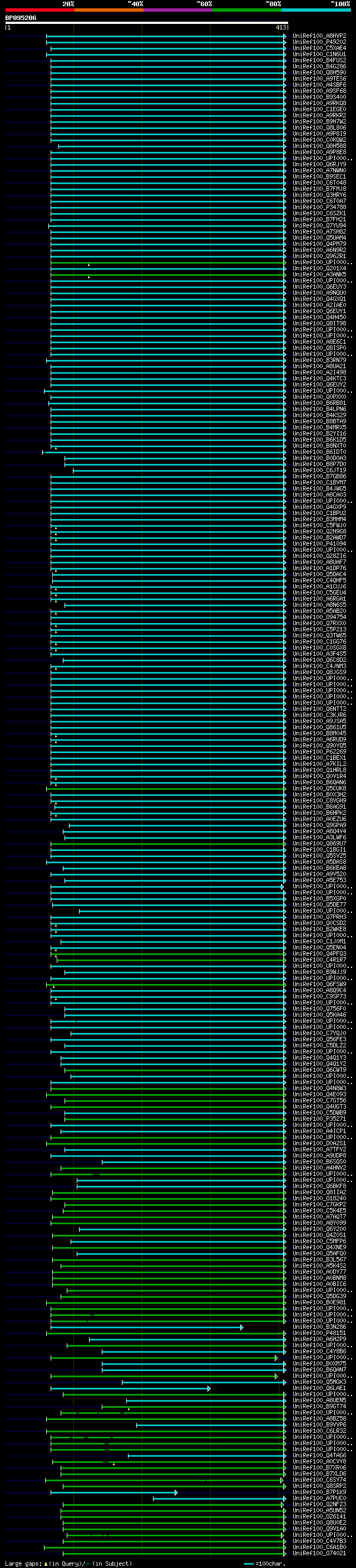This screenshot has width=356, height=1568.
Task: Select the UniRef100_A9SF68 label
Action: pos(319,91)
